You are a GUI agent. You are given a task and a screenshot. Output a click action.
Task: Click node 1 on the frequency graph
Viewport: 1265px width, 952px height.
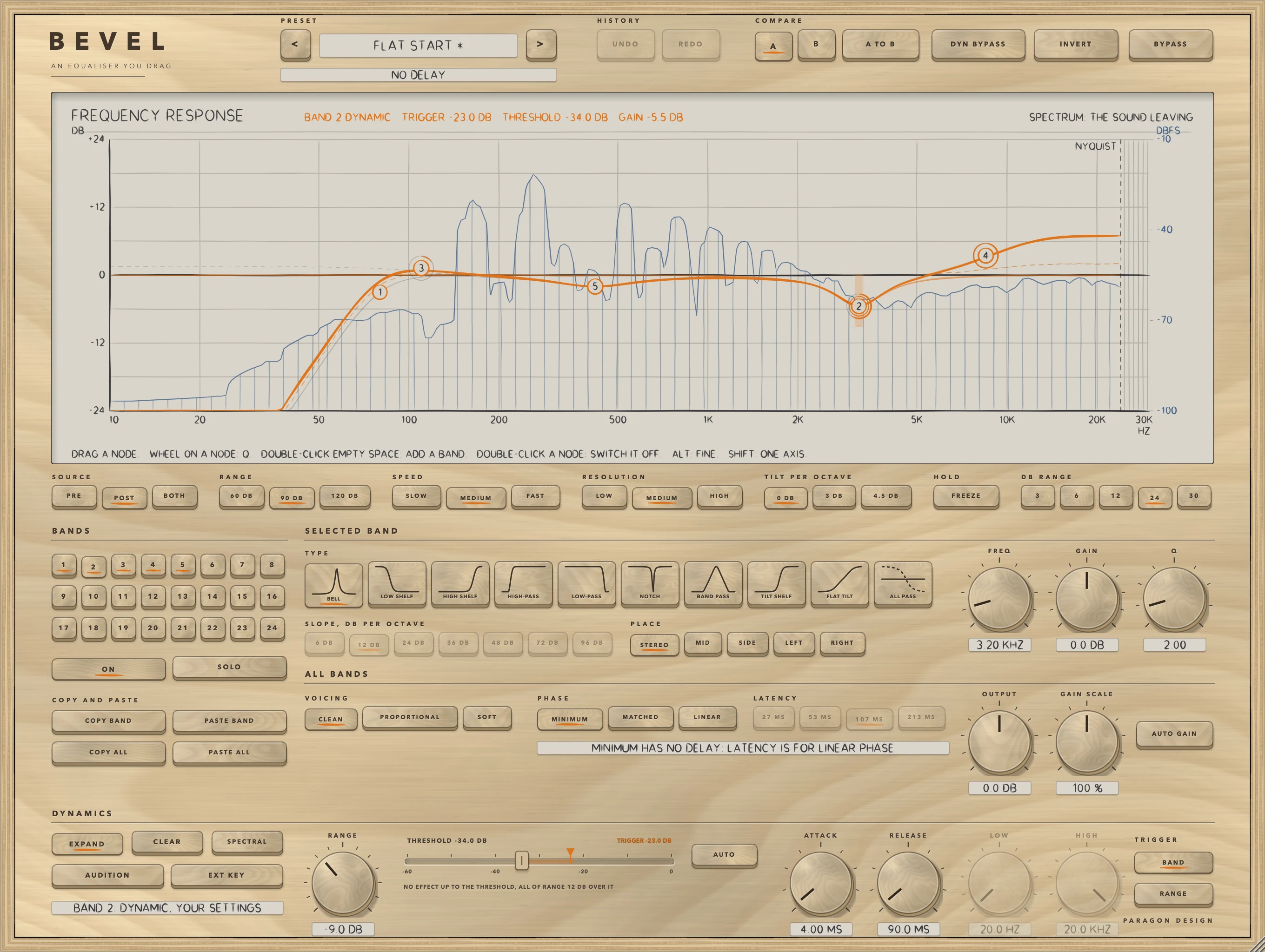pos(379,292)
